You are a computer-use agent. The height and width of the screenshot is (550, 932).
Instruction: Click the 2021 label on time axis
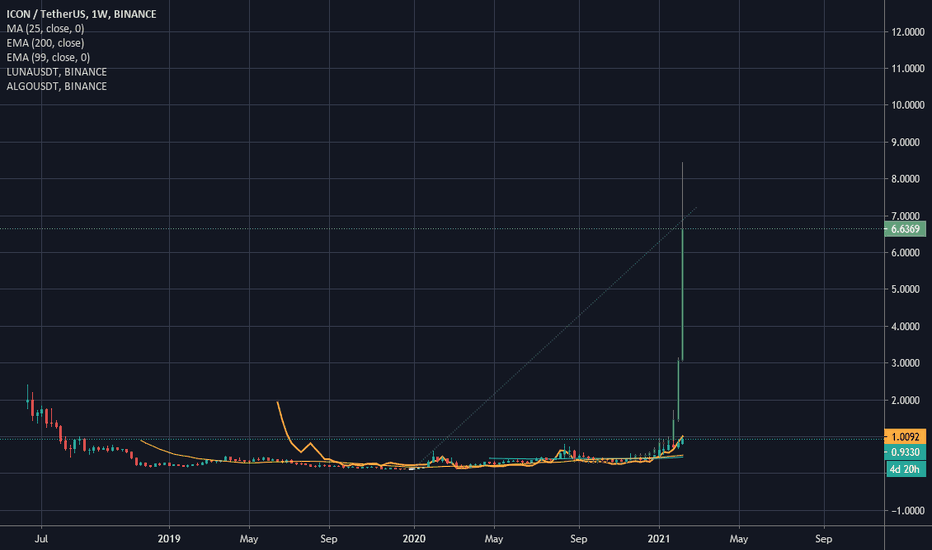point(659,539)
